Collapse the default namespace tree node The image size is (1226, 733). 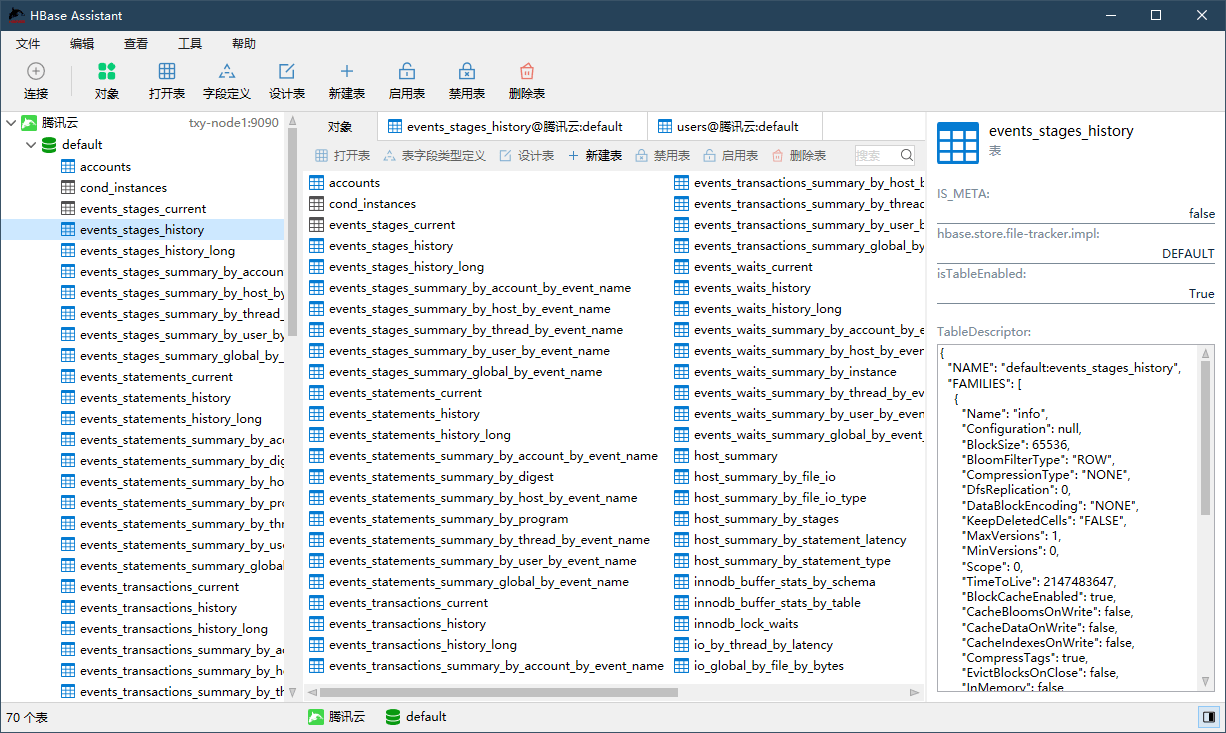[31, 145]
